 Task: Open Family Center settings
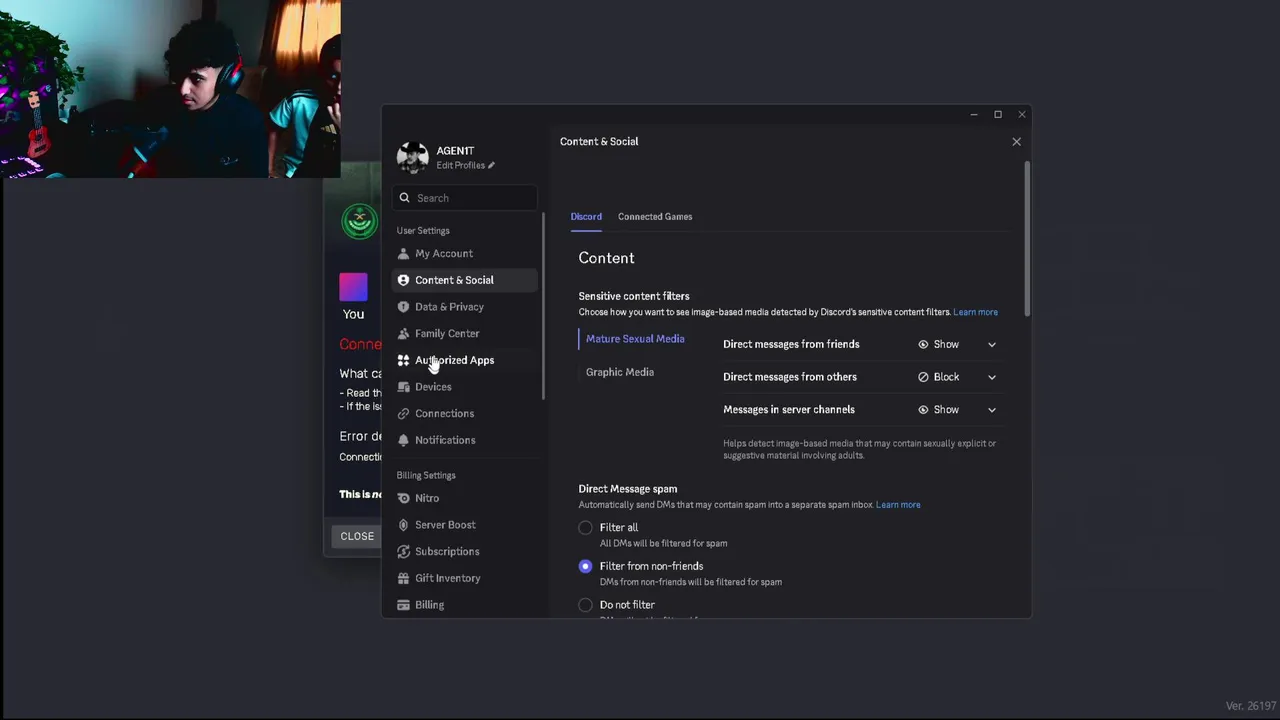(464, 333)
